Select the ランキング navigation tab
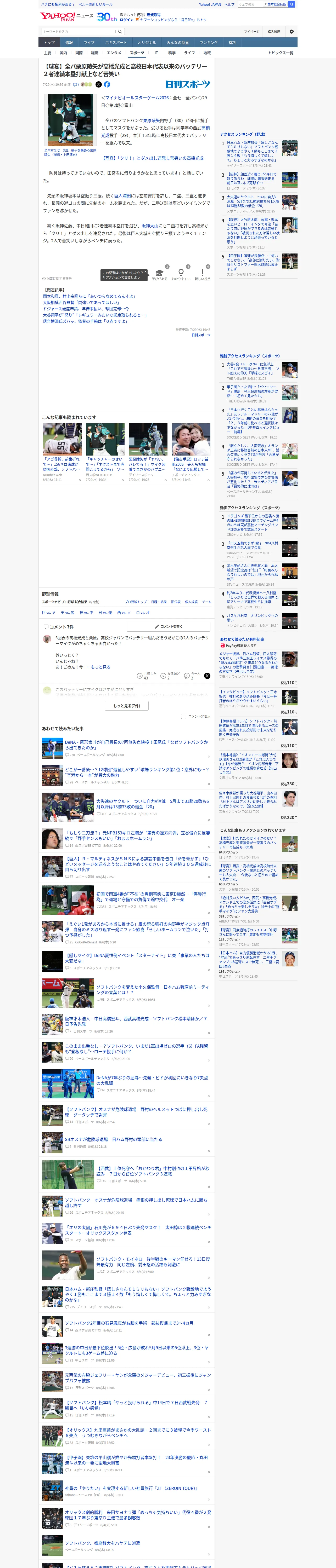Image resolution: width=336 pixels, height=1568 pixels. 209,43
